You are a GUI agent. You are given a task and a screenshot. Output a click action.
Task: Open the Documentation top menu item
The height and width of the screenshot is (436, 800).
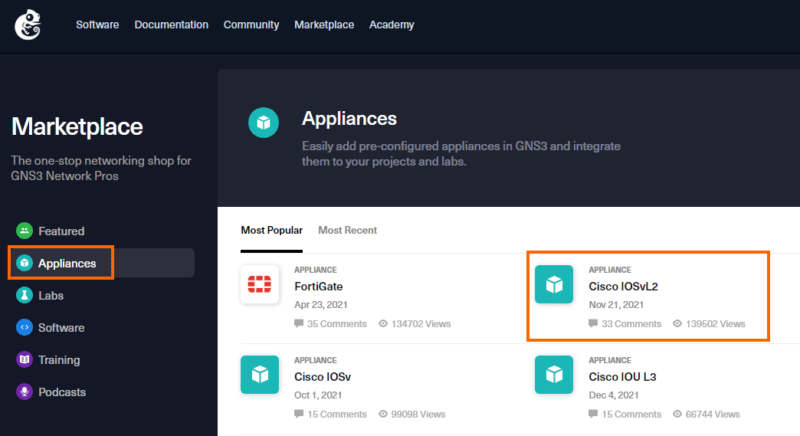171,25
